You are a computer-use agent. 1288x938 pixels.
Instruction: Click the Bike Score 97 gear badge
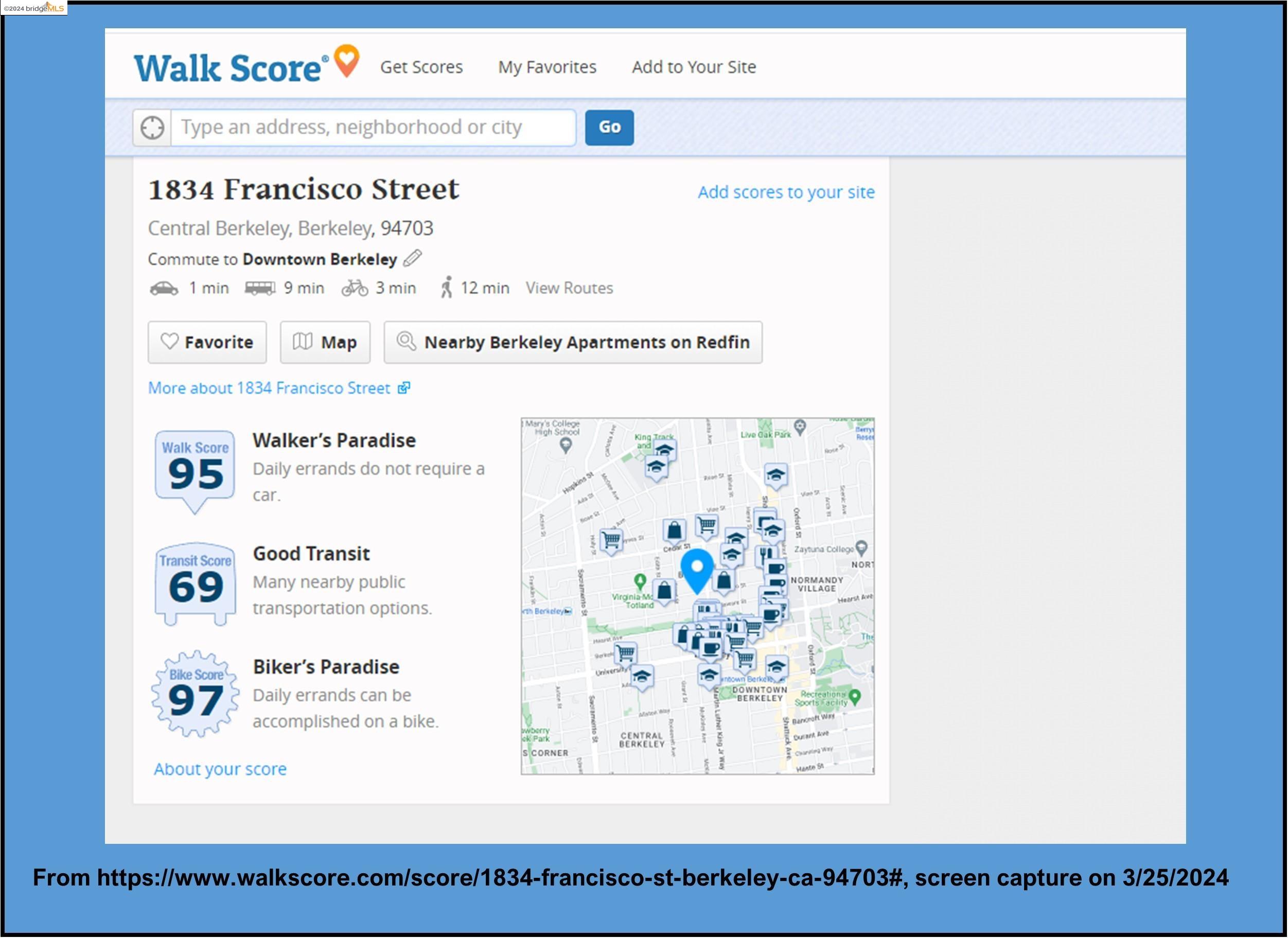click(195, 695)
